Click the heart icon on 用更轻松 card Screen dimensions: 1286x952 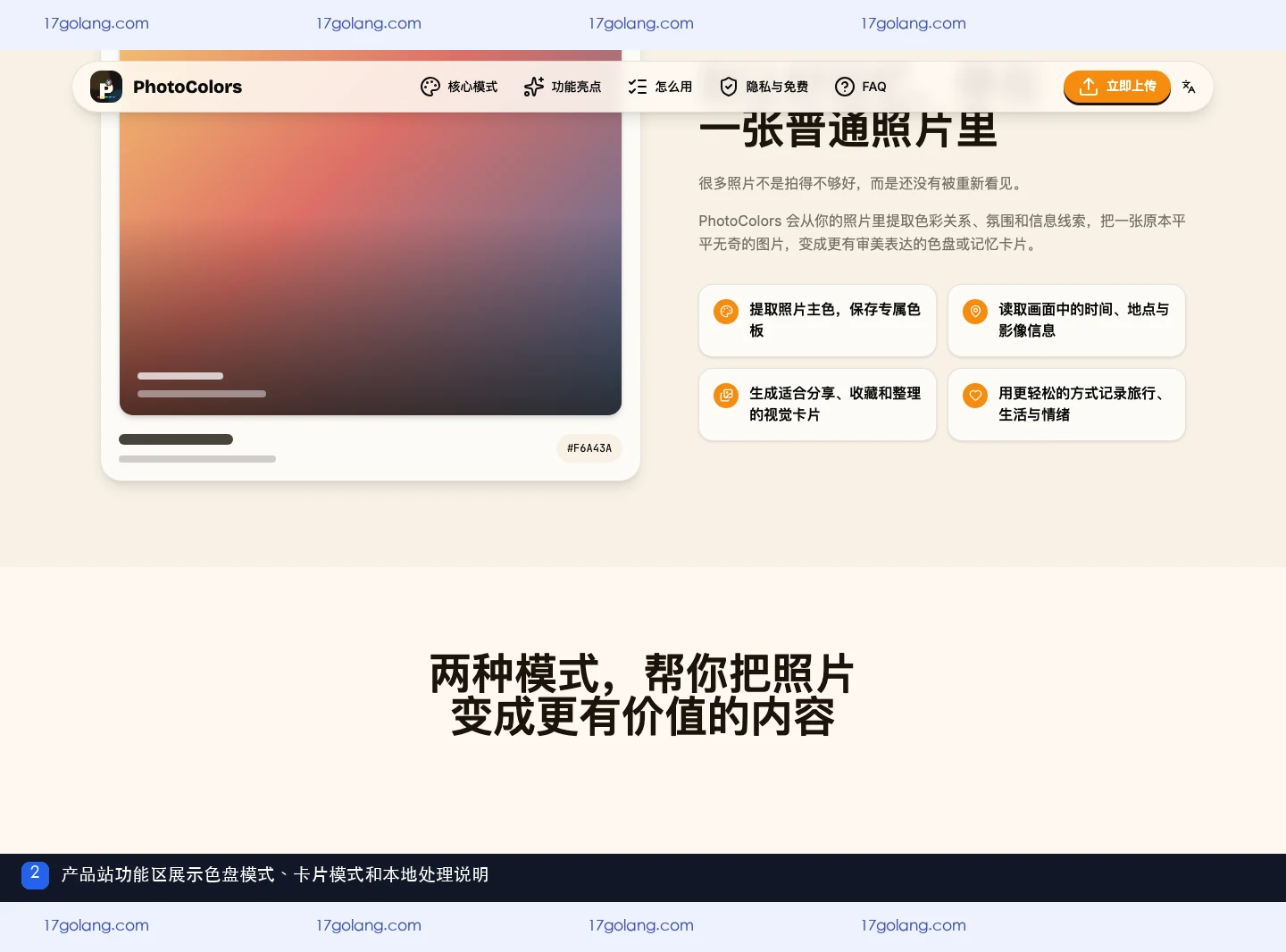[975, 396]
